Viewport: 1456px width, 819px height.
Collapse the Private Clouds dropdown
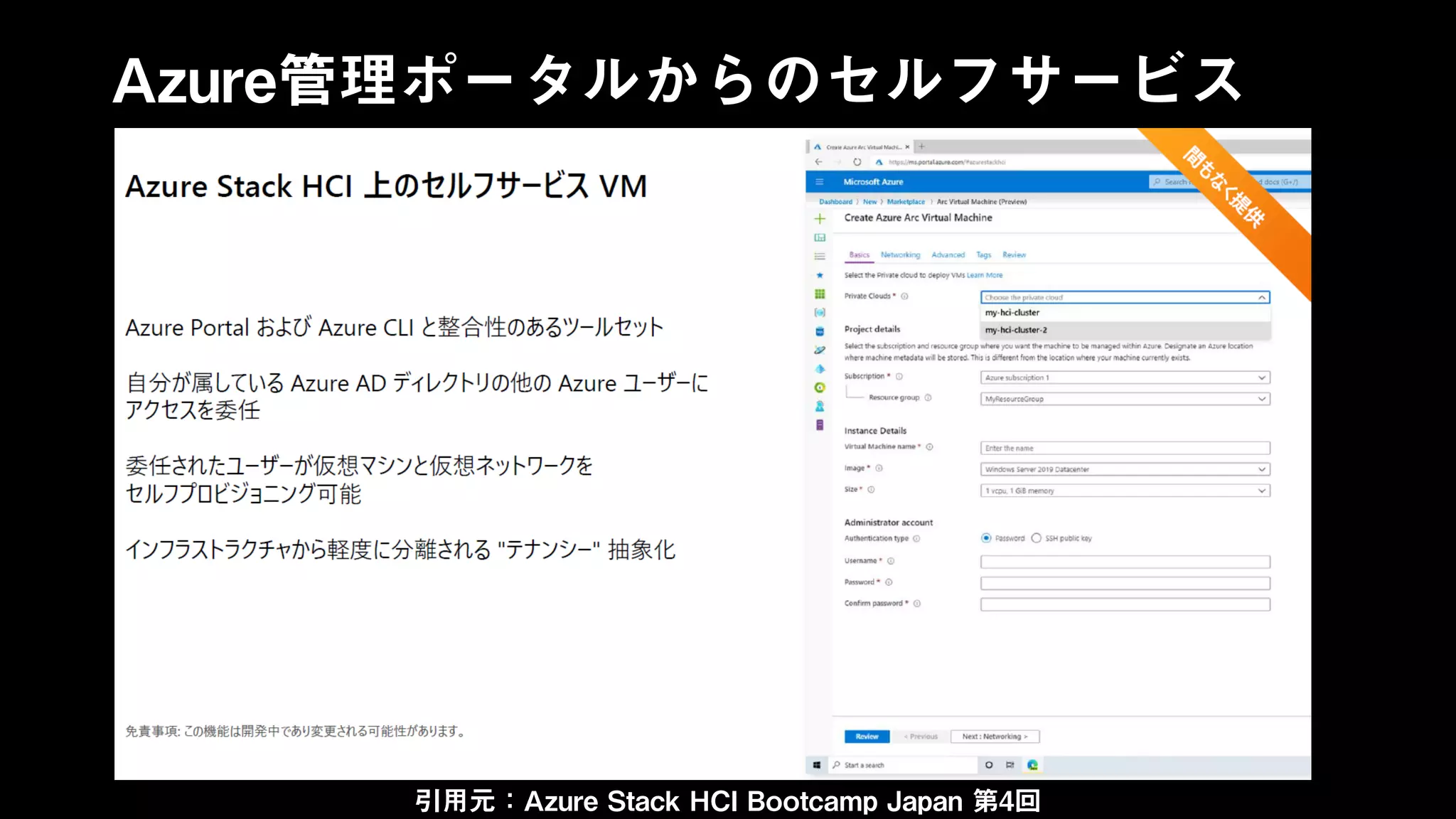click(1262, 297)
